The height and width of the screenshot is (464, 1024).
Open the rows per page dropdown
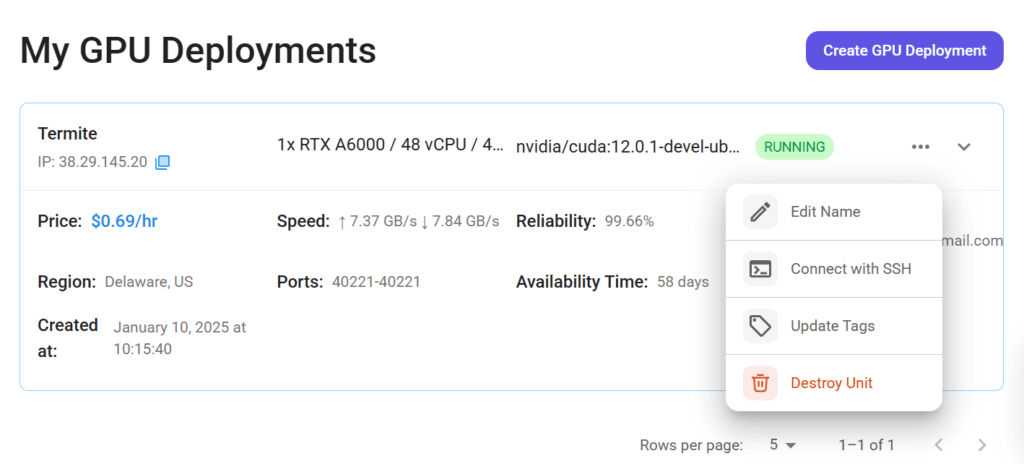click(782, 444)
